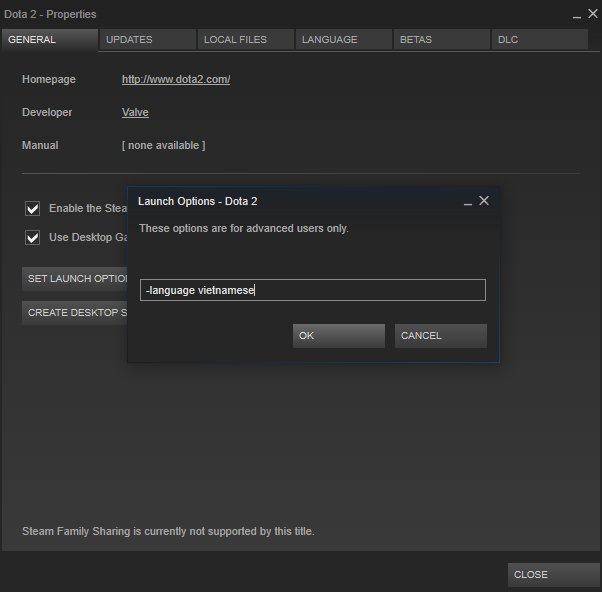Click the 'These options are for advanced users only.' text
Viewport: 602px width, 592px height.
[x=244, y=228]
